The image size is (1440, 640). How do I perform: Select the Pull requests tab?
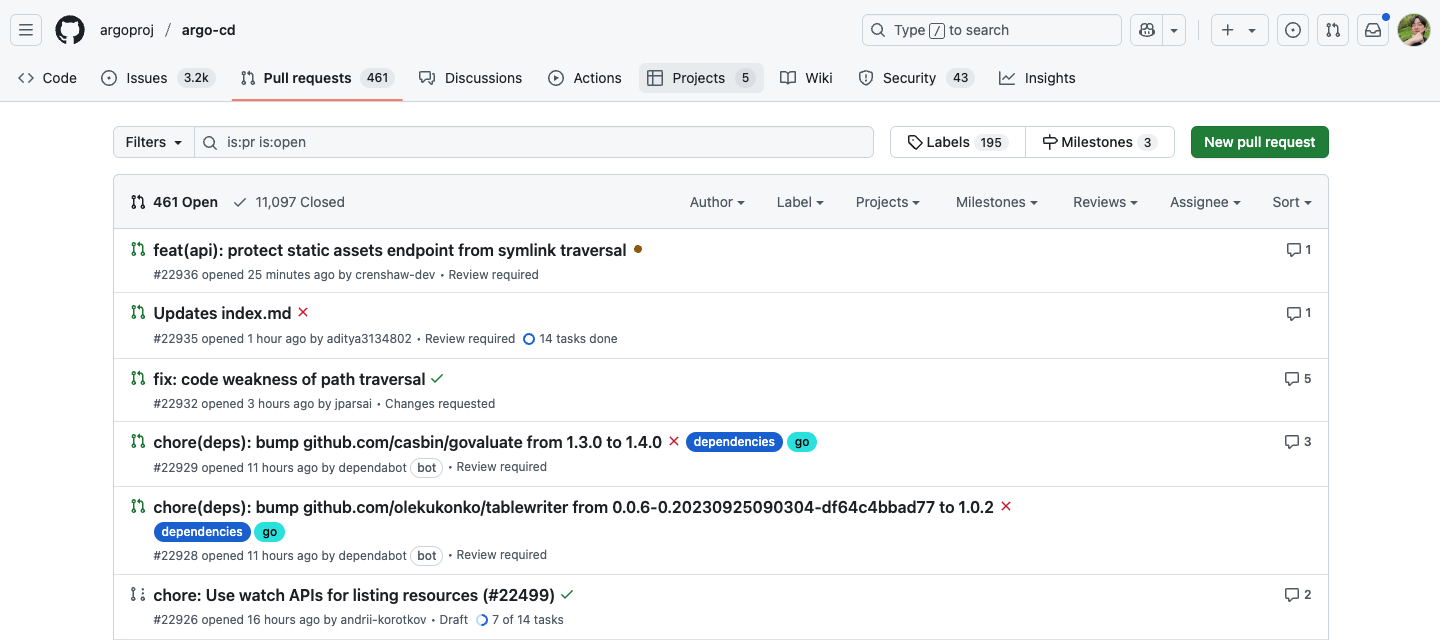coord(317,78)
